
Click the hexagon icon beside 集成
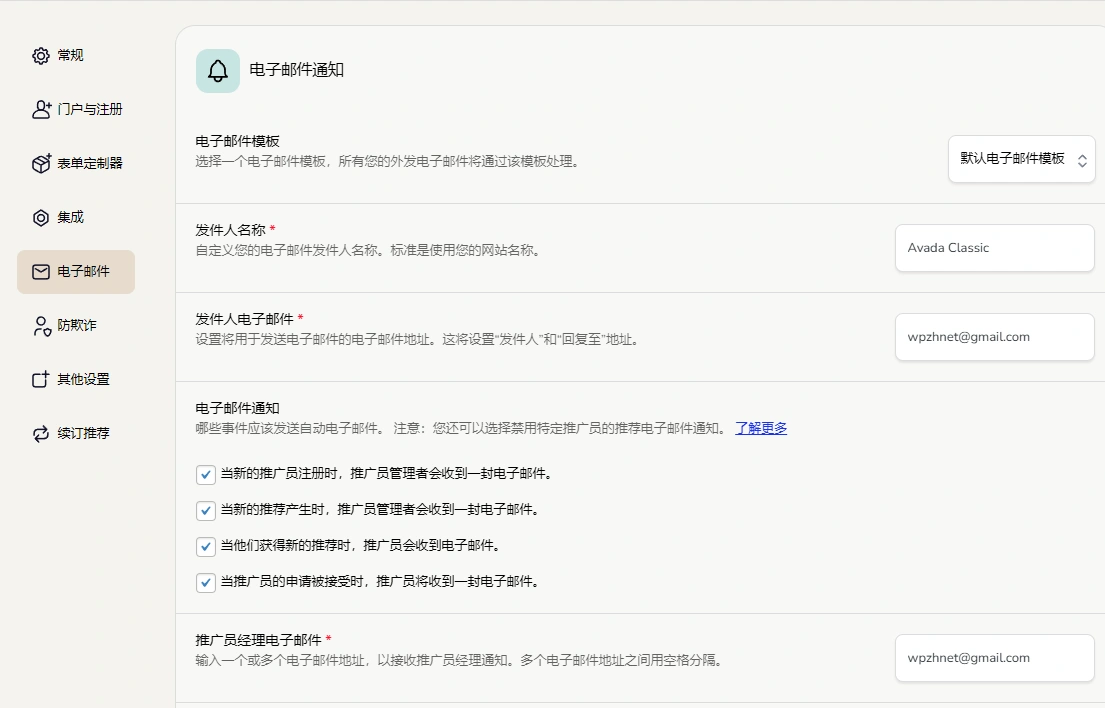coord(40,217)
